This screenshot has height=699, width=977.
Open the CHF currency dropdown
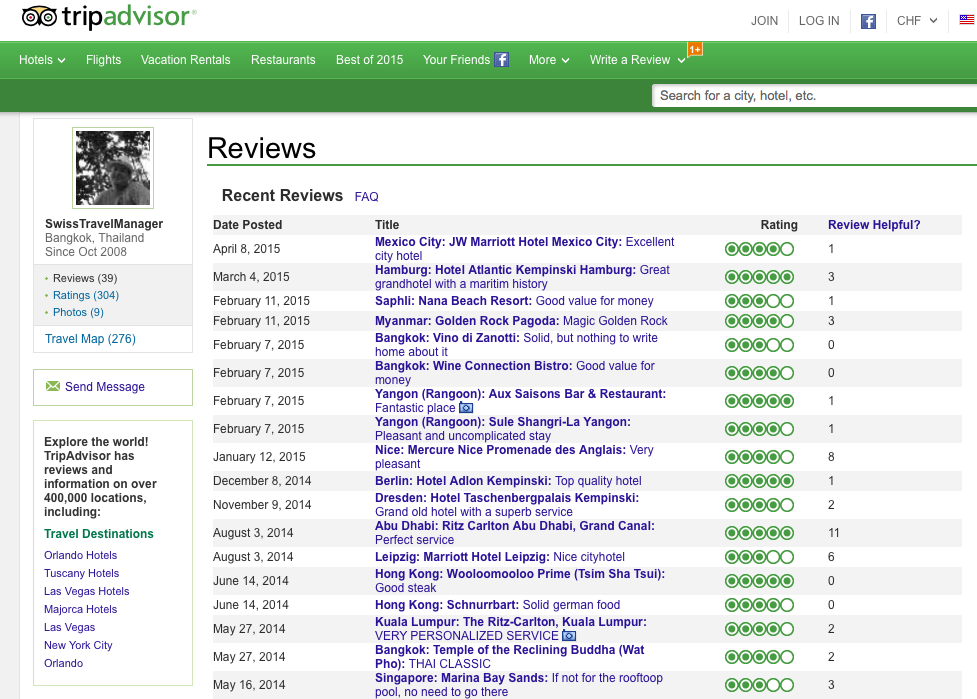point(916,21)
